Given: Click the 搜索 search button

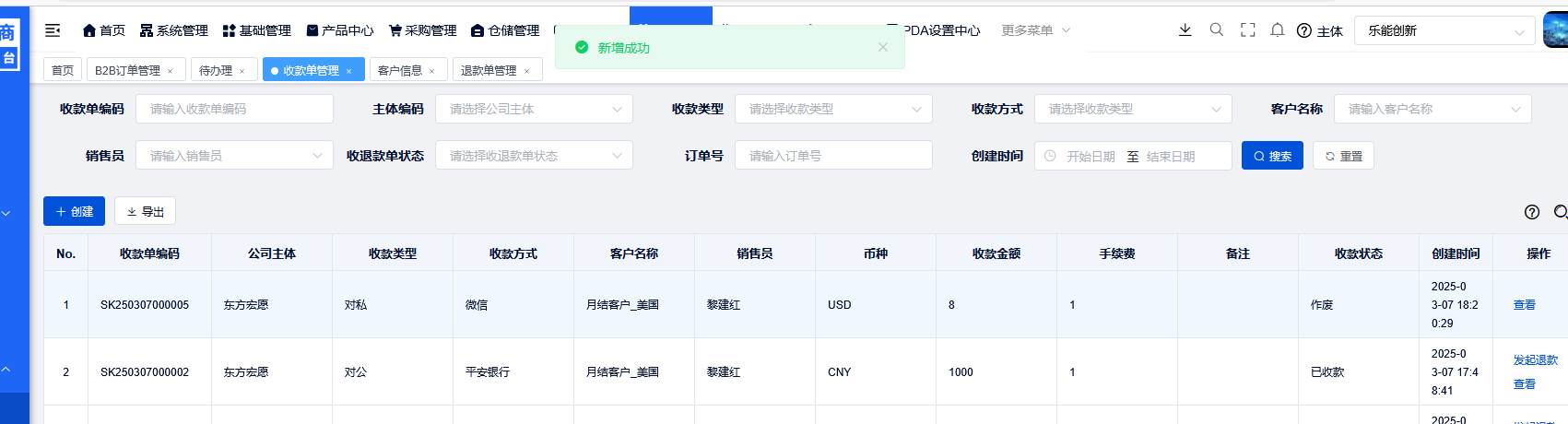Looking at the screenshot, I should pos(1271,156).
